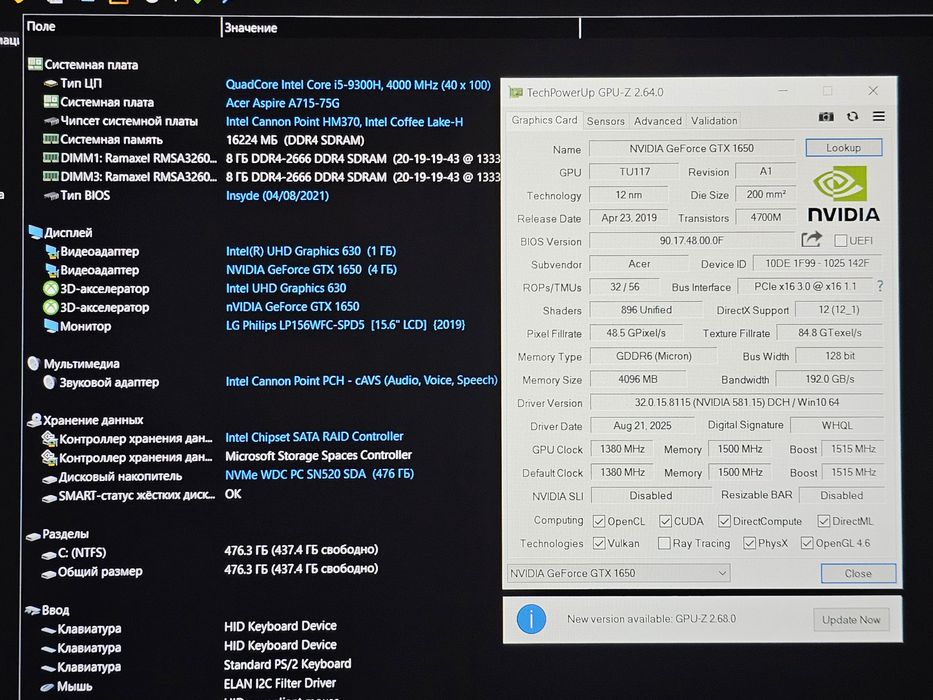Click the Мультимедиа section speaker icon
933x700 pixels.
pos(34,363)
